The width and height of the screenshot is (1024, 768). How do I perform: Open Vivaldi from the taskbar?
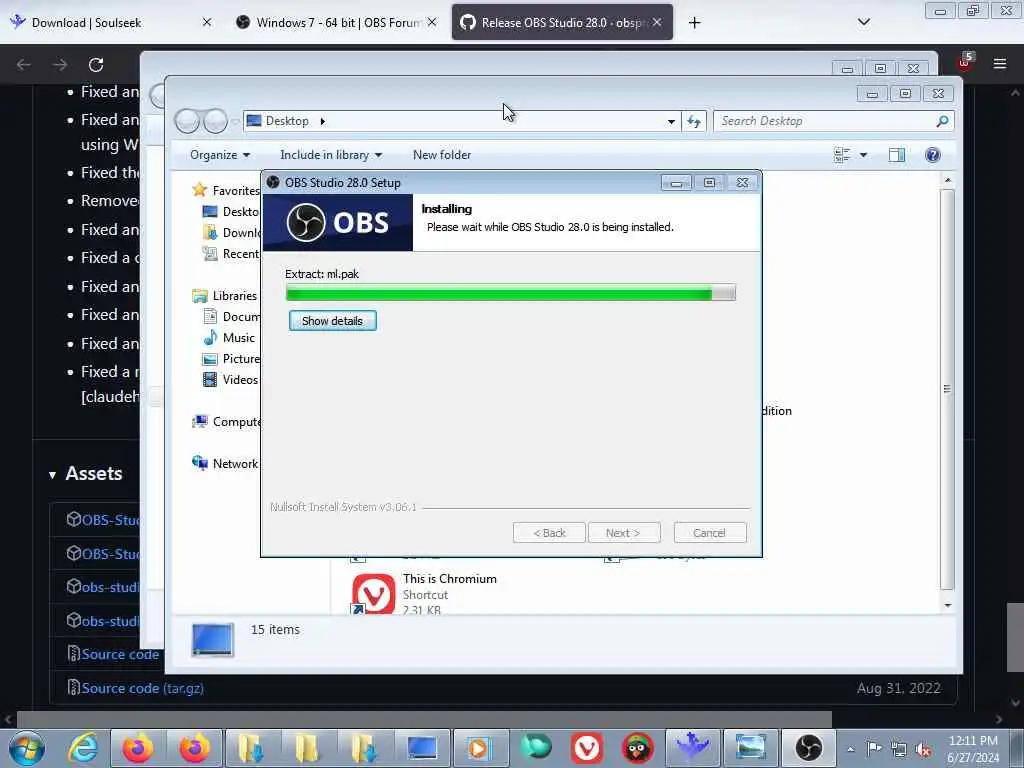coord(586,748)
